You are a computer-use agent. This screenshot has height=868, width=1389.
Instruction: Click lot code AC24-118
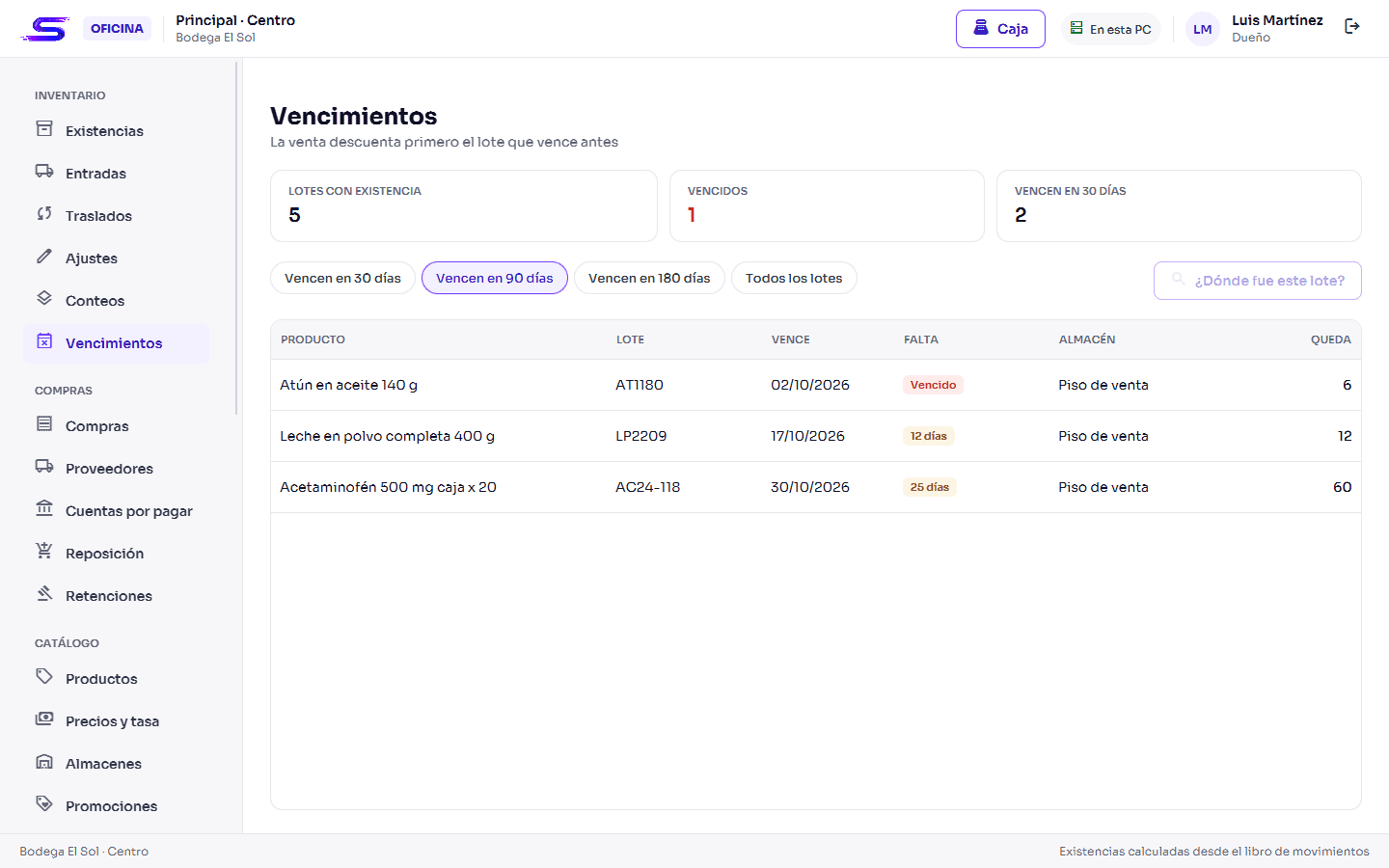[648, 487]
